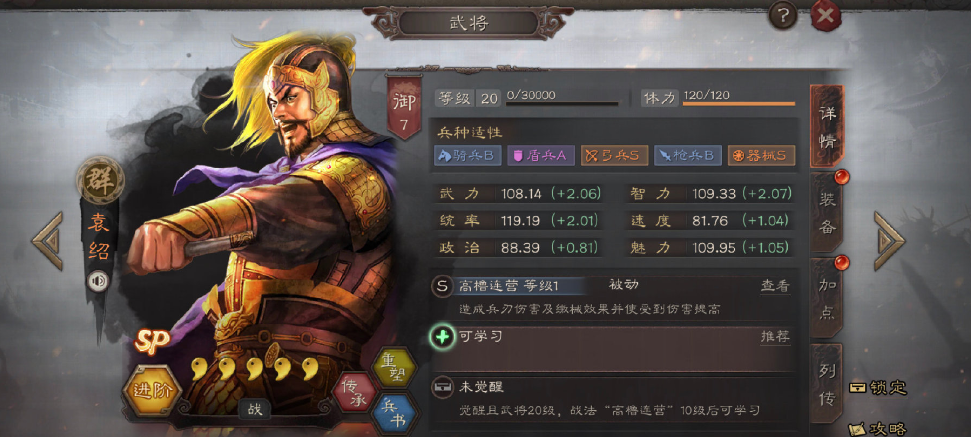Tap the 群 faction badge
The height and width of the screenshot is (437, 971).
100,180
